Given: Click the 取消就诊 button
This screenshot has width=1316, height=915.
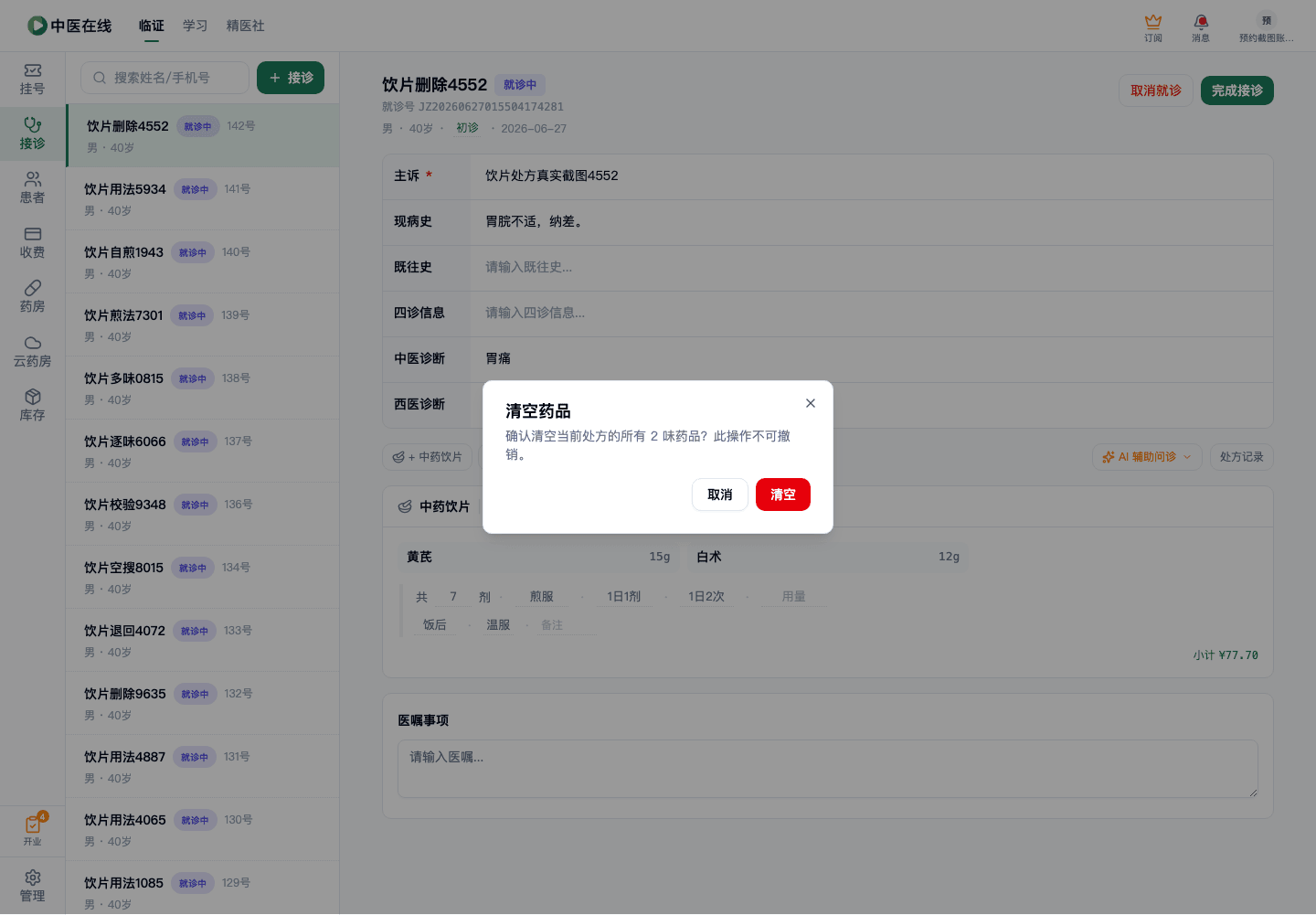Looking at the screenshot, I should point(1156,90).
